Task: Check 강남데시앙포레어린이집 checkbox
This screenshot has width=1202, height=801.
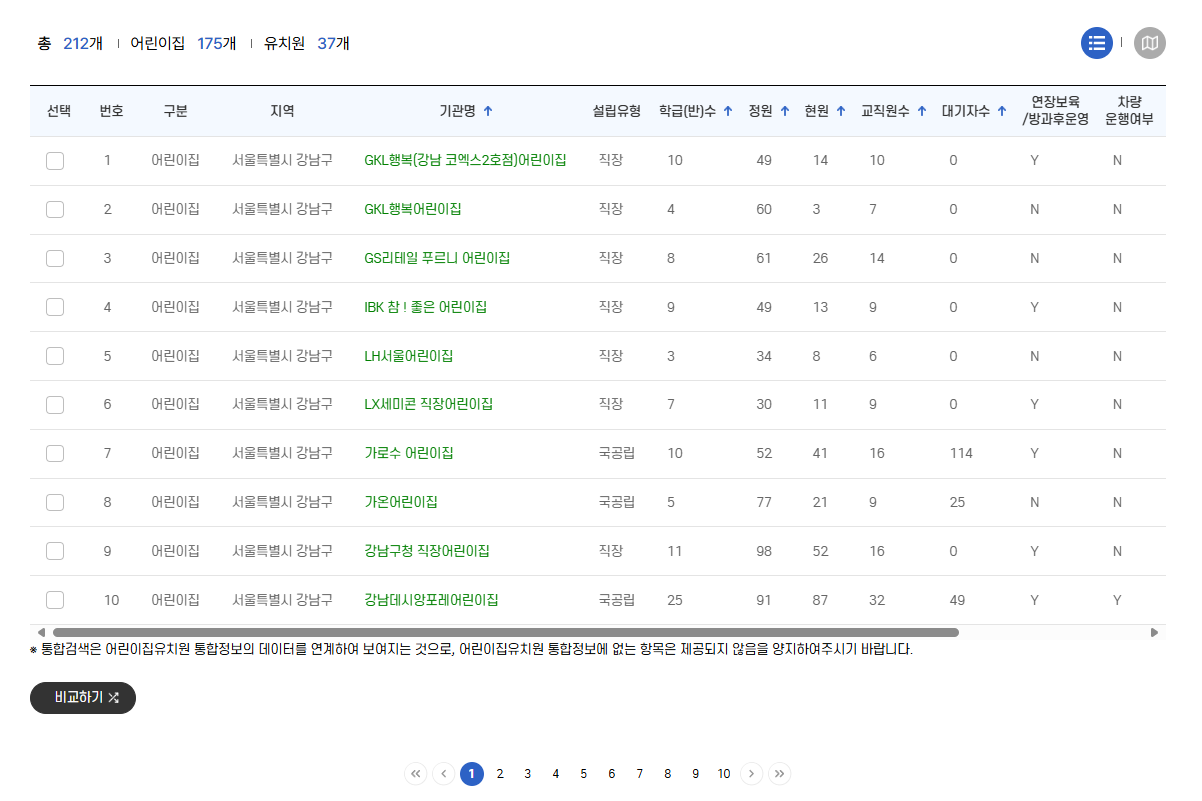Action: pyautogui.click(x=55, y=600)
